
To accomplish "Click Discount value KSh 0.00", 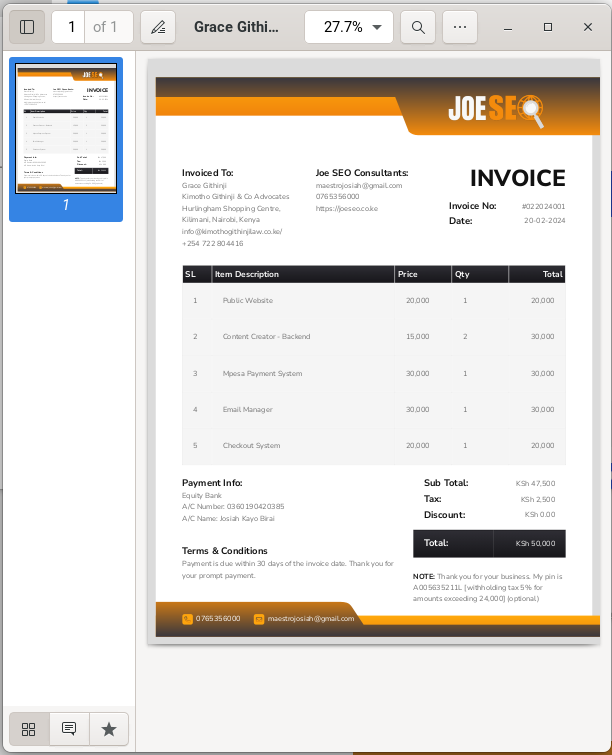I will [540, 515].
